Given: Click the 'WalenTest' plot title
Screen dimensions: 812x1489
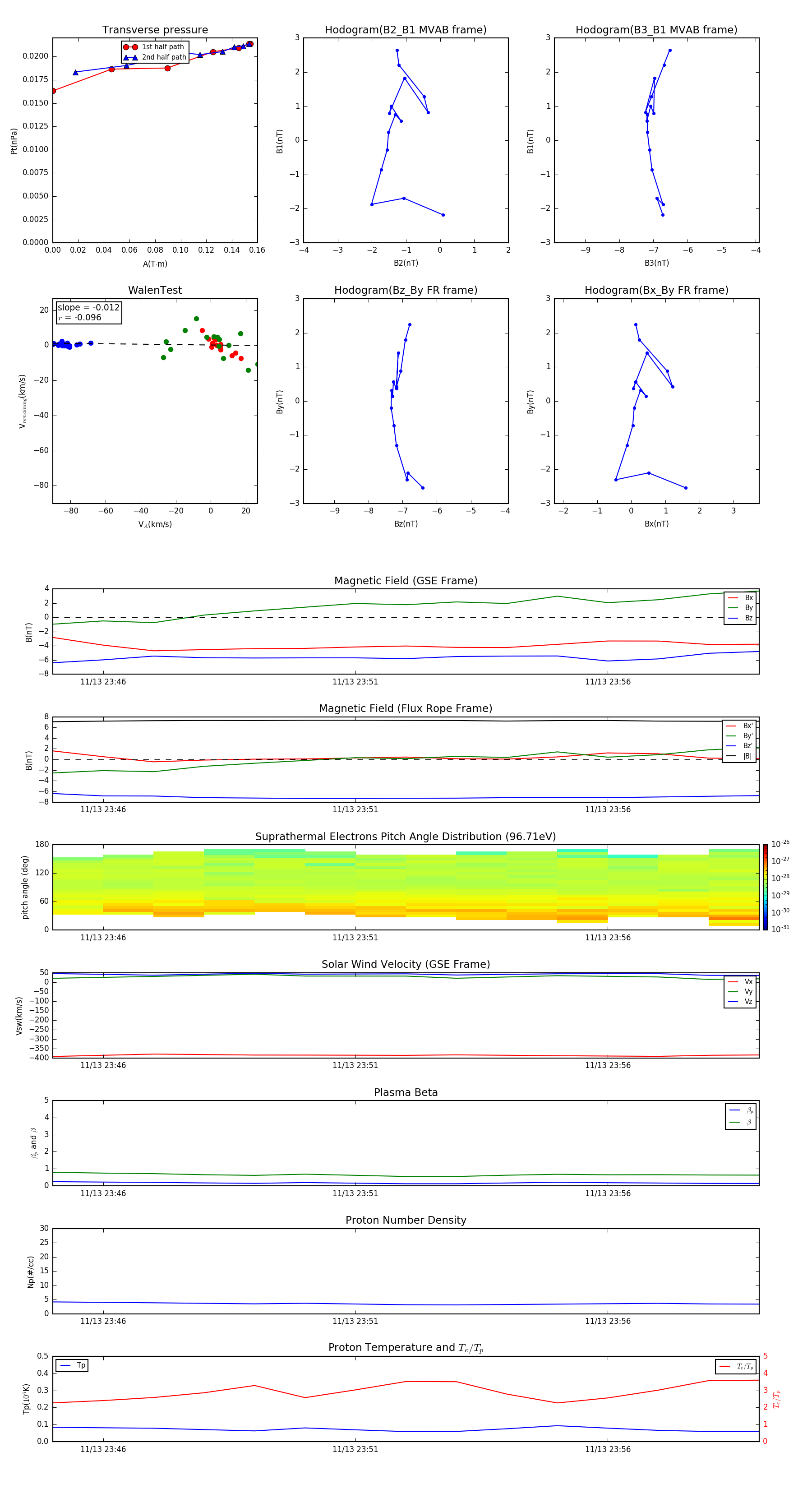Looking at the screenshot, I should (155, 290).
